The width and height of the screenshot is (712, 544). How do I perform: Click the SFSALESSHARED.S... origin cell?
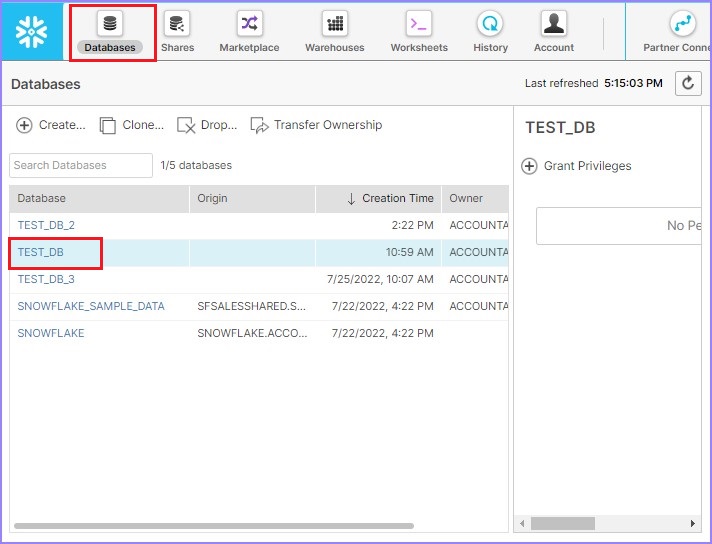coord(252,306)
